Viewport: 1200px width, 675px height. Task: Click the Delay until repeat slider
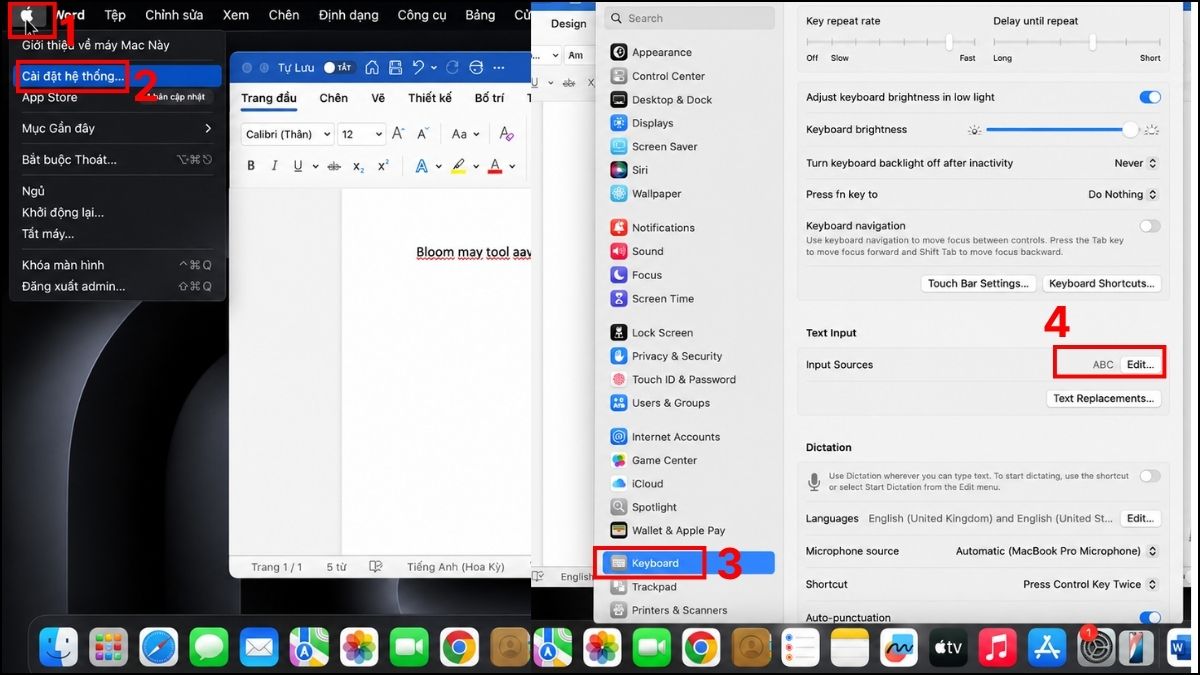1077,42
